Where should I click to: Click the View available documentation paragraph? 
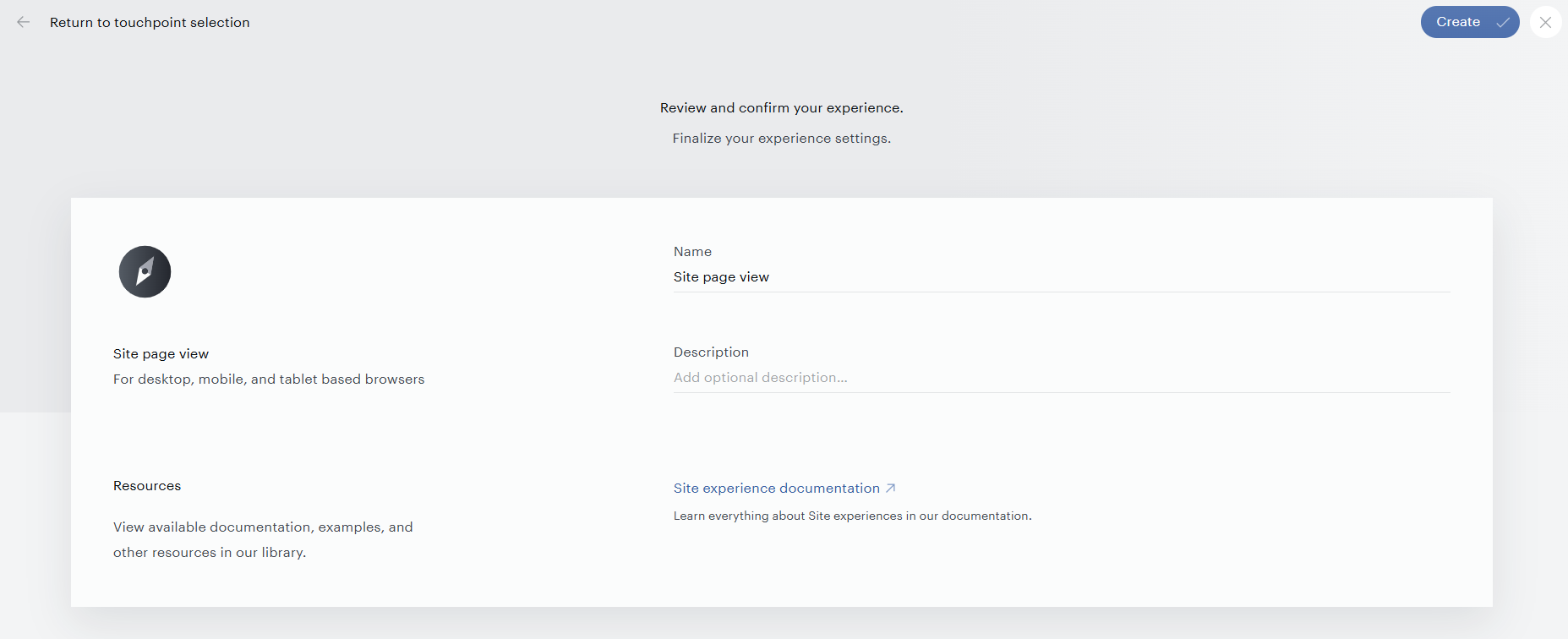point(263,540)
